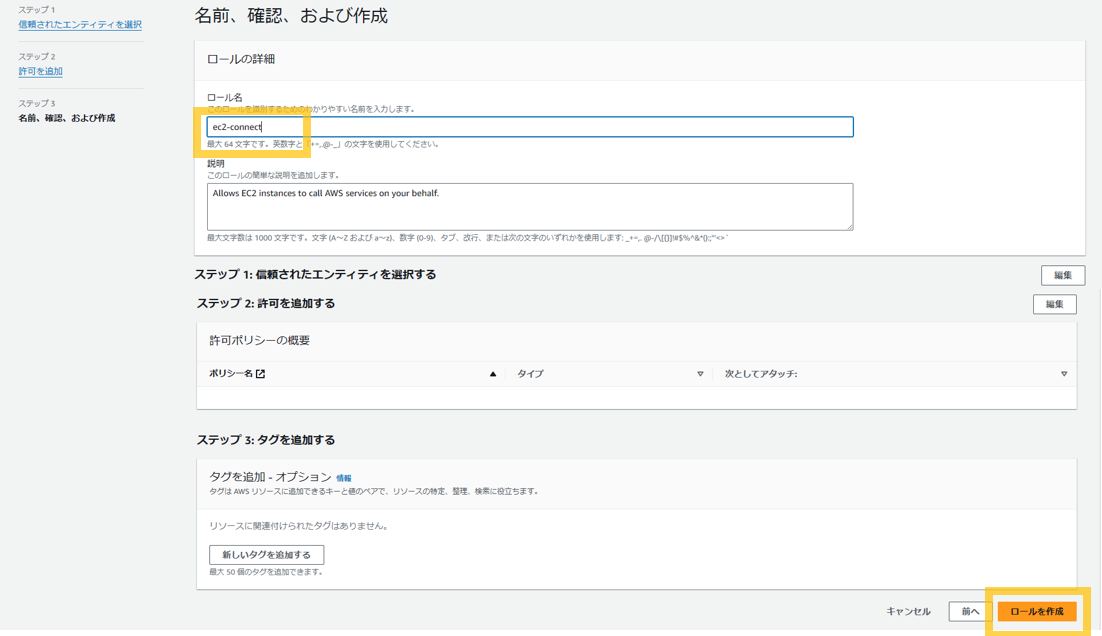The width and height of the screenshot is (1102, 636).
Task: Click the sort arrow for 次としてアタッチ column
Action: tap(1063, 374)
